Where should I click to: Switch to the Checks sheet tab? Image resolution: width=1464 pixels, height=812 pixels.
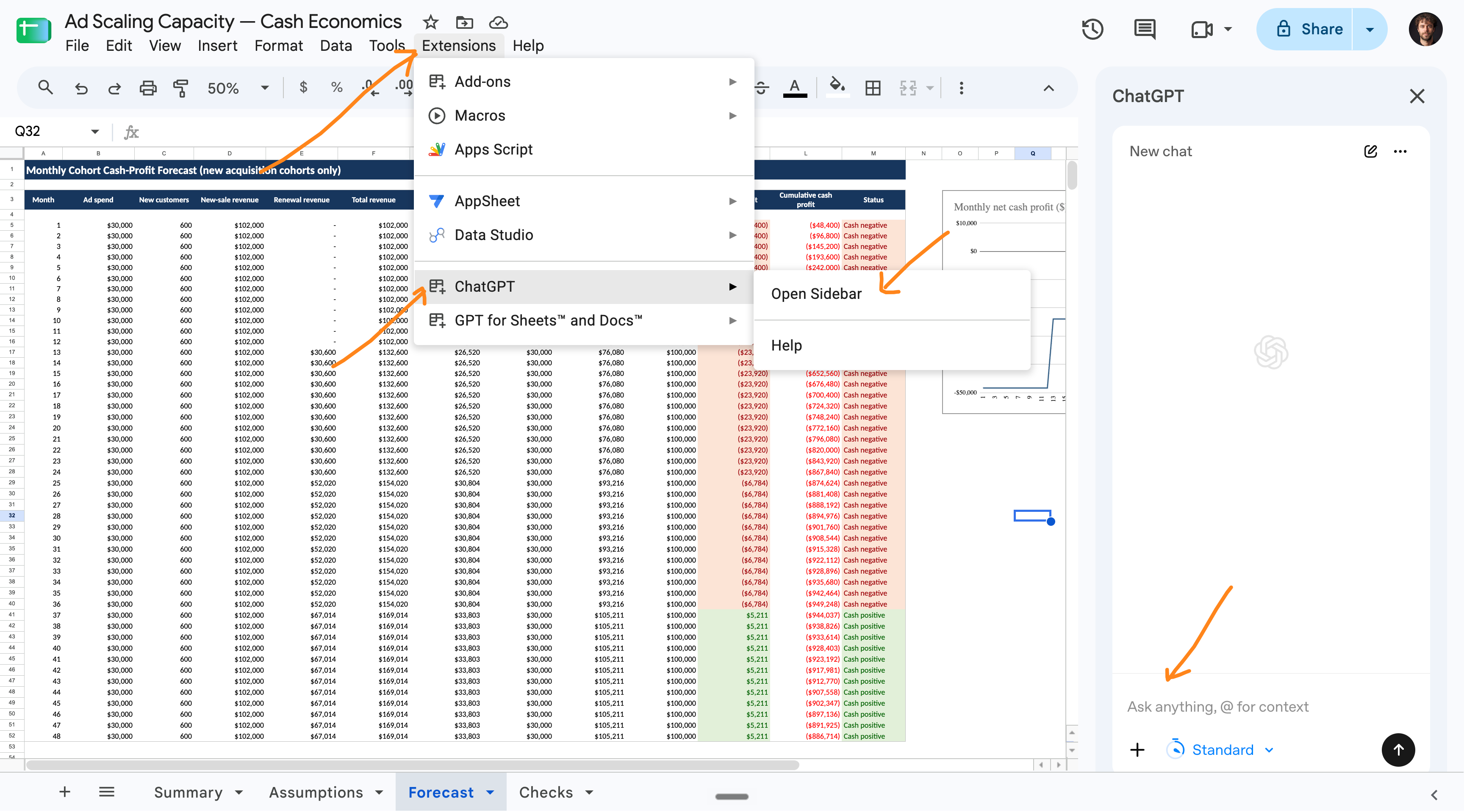pos(546,792)
